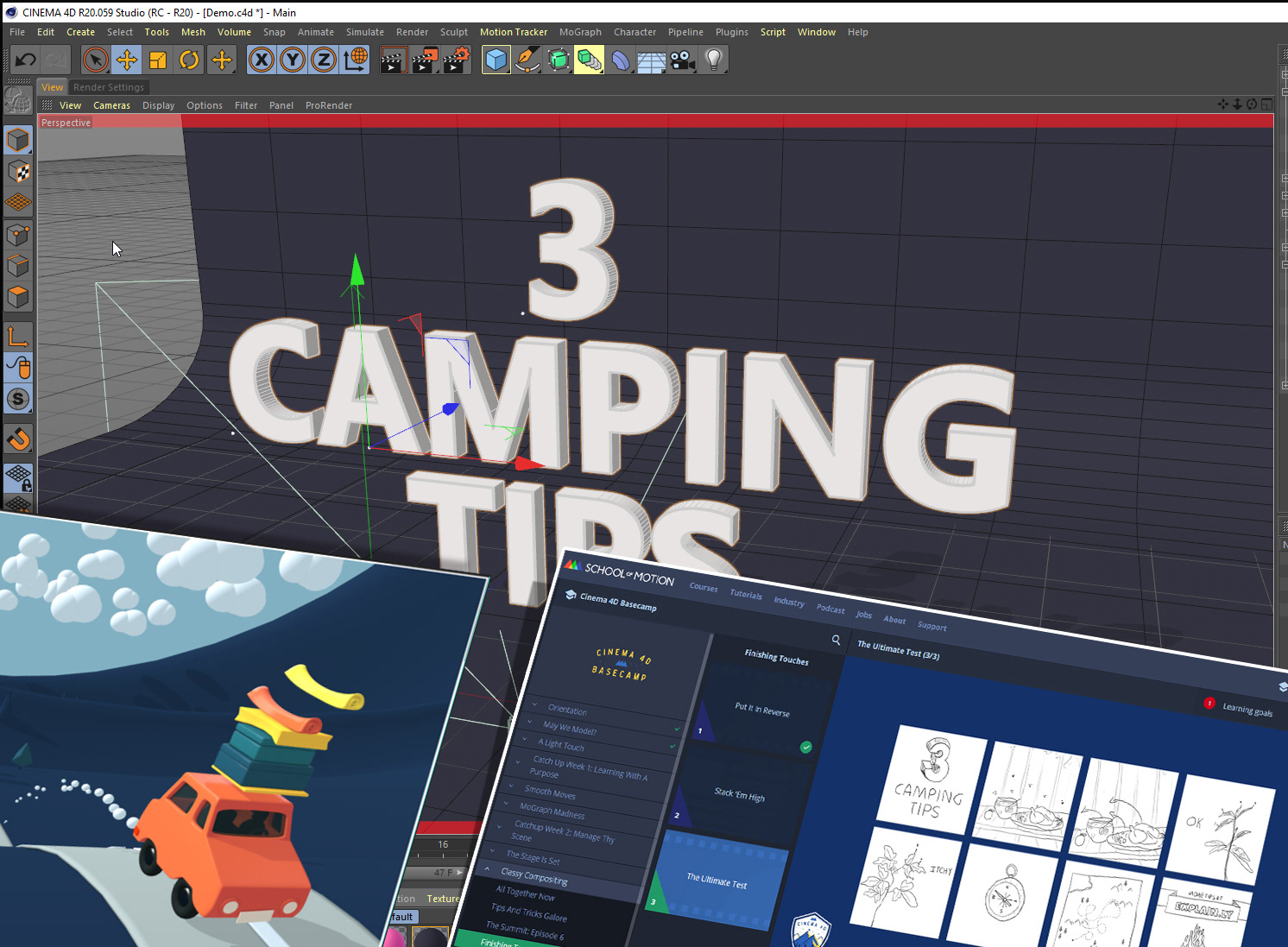Toggle X axis lock
1288x947 pixels.
[x=262, y=60]
